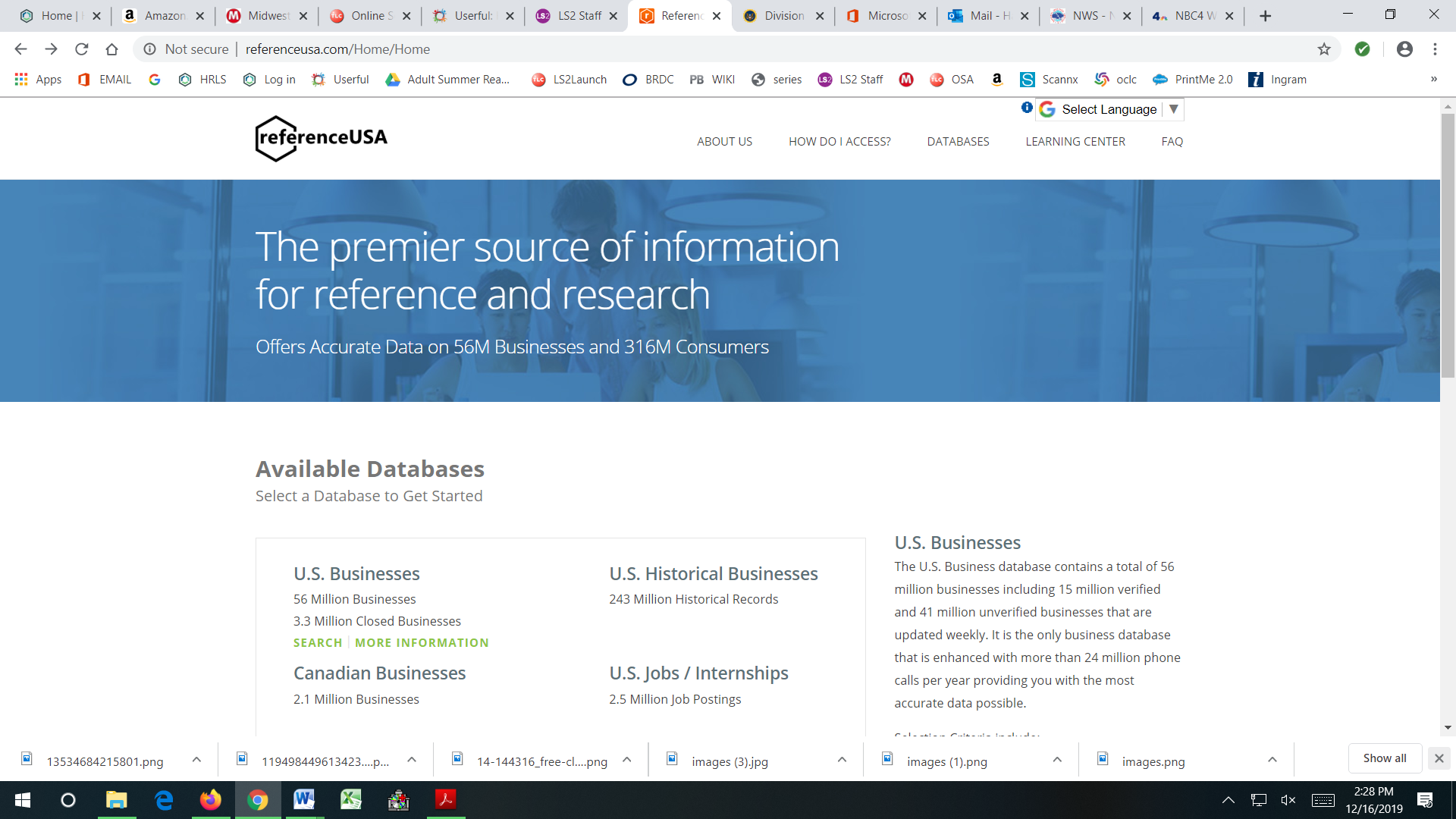The height and width of the screenshot is (819, 1456).
Task: Reload the page
Action: pos(81,49)
